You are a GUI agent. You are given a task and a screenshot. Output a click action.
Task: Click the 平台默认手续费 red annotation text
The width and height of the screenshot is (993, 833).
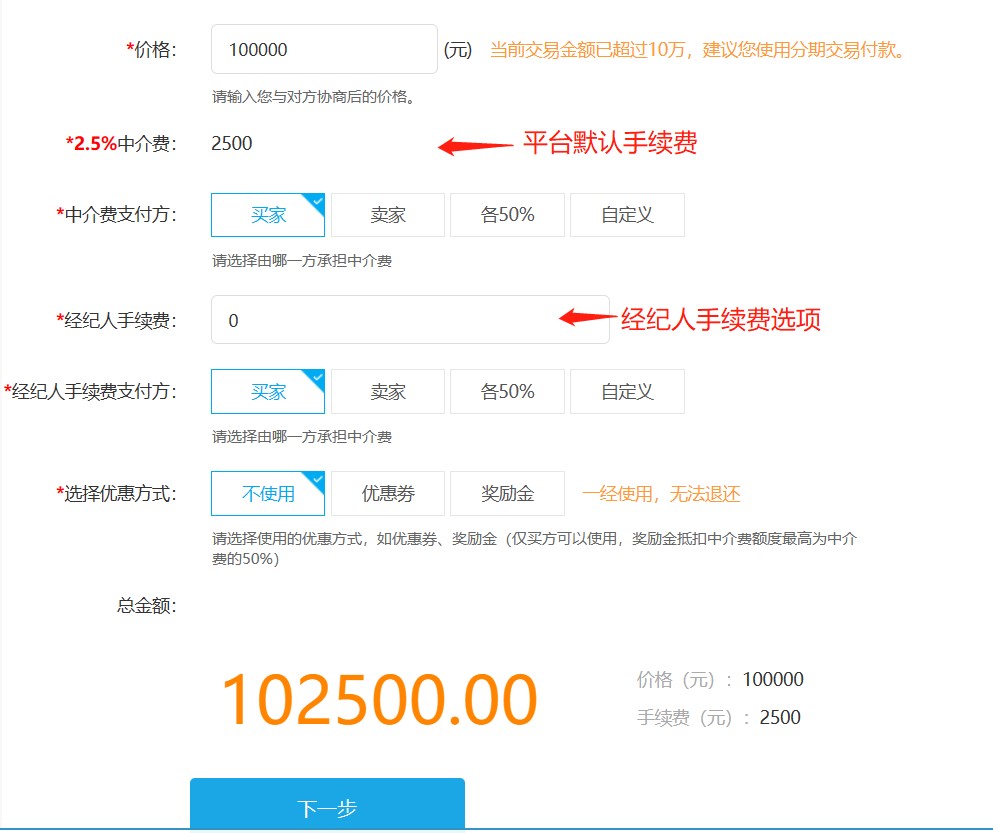click(609, 143)
